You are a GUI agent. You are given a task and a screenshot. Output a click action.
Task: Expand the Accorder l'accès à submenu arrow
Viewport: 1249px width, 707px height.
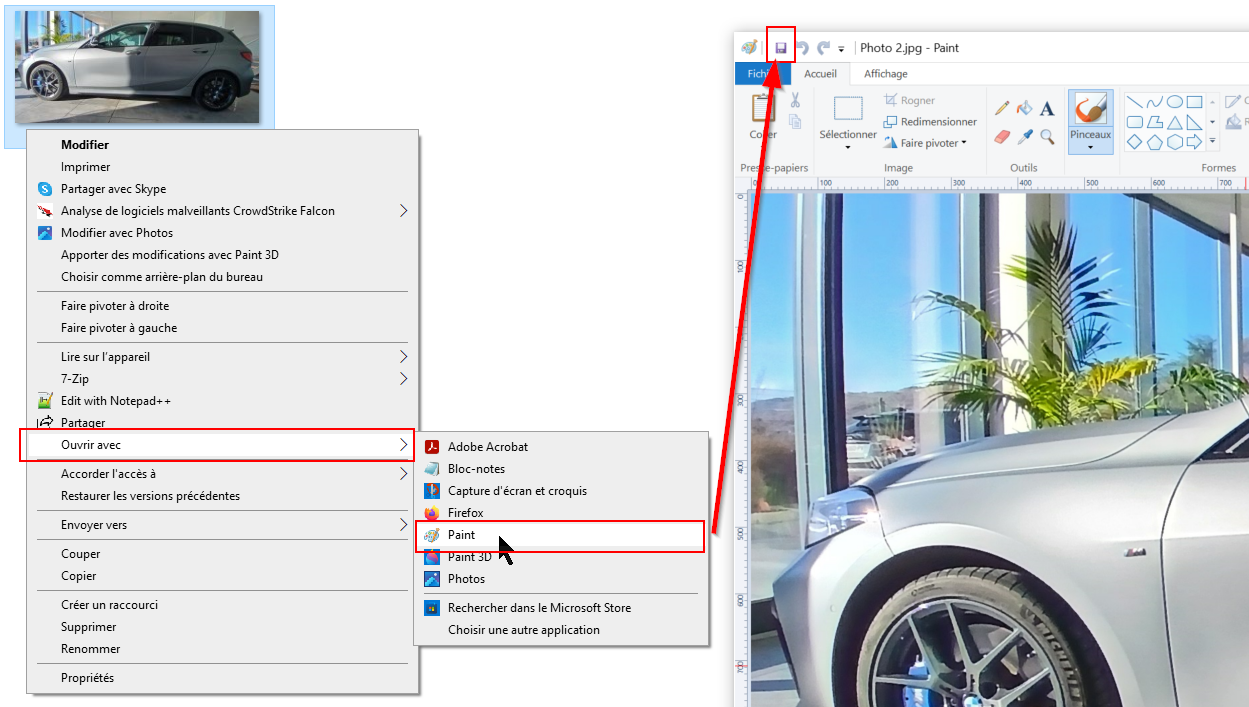pyautogui.click(x=404, y=474)
